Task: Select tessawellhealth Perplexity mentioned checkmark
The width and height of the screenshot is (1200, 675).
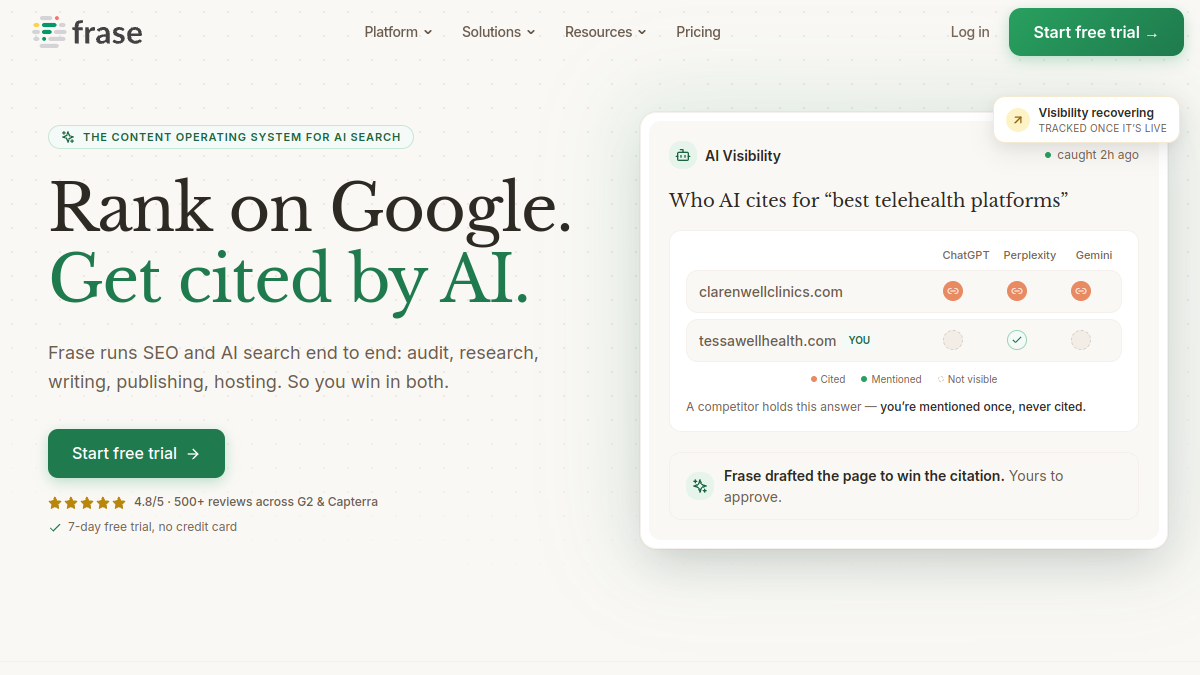Action: [x=1017, y=340]
